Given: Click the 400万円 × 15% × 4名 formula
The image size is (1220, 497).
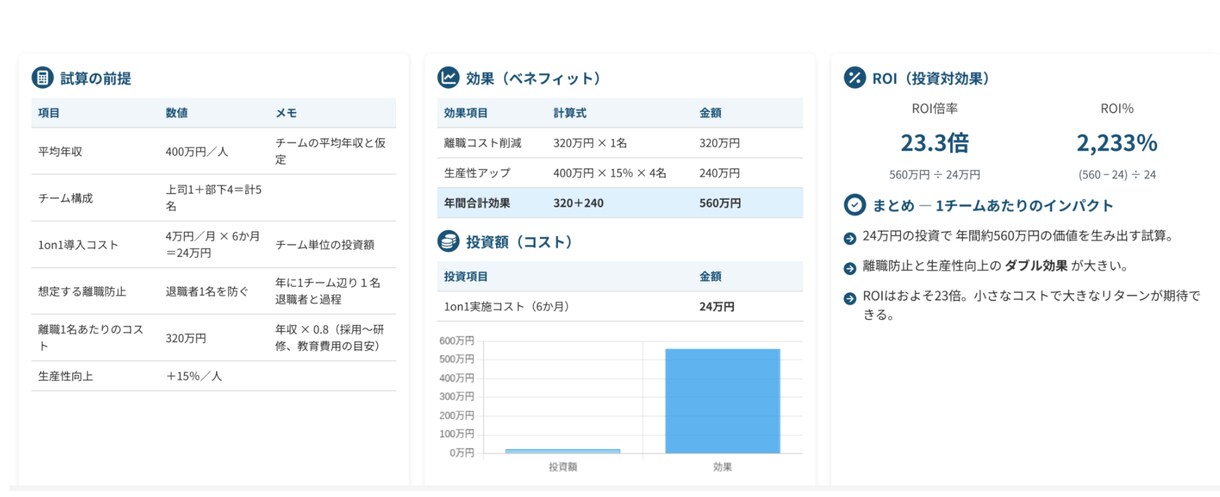Looking at the screenshot, I should (610, 173).
